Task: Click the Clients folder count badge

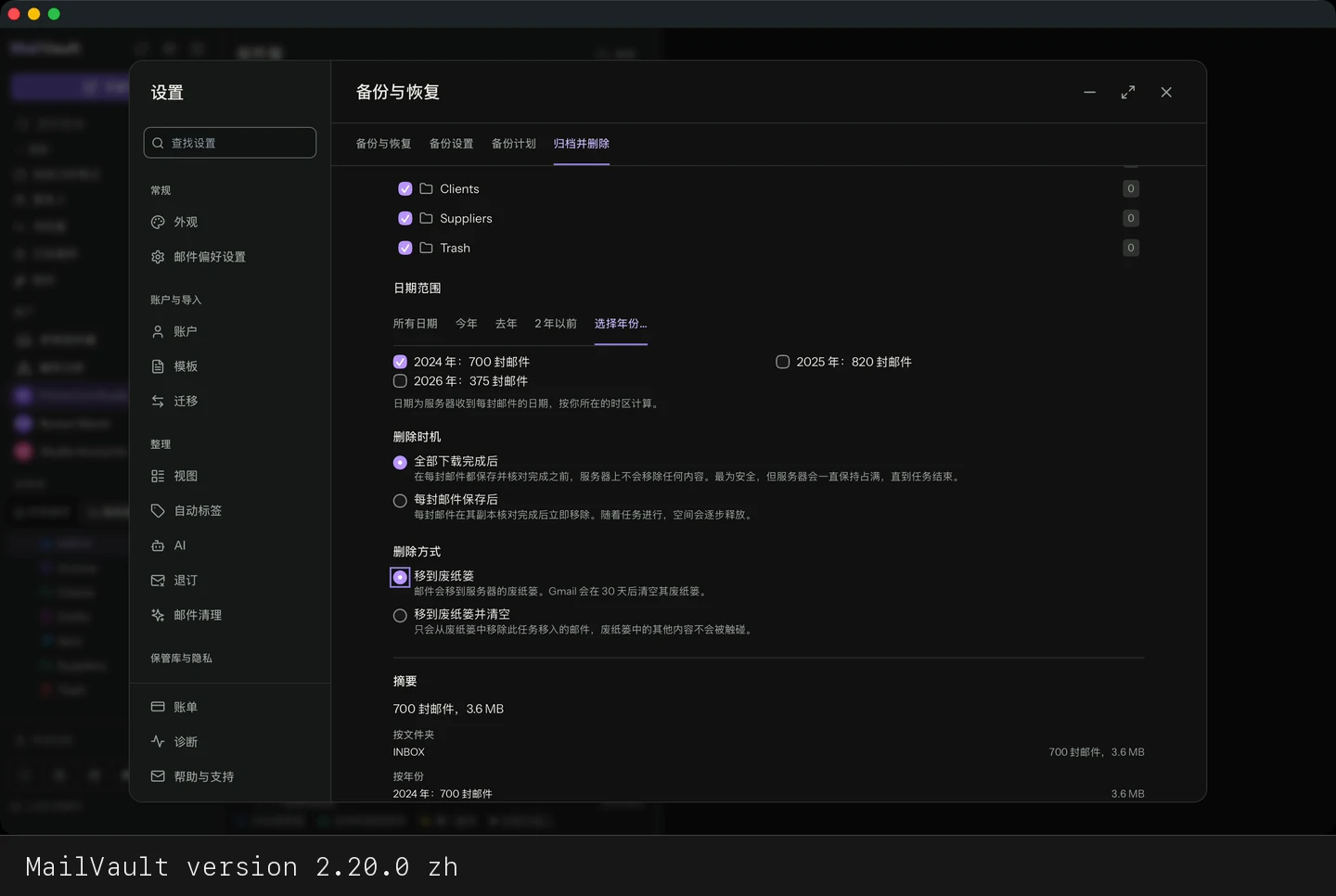Action: (x=1131, y=188)
